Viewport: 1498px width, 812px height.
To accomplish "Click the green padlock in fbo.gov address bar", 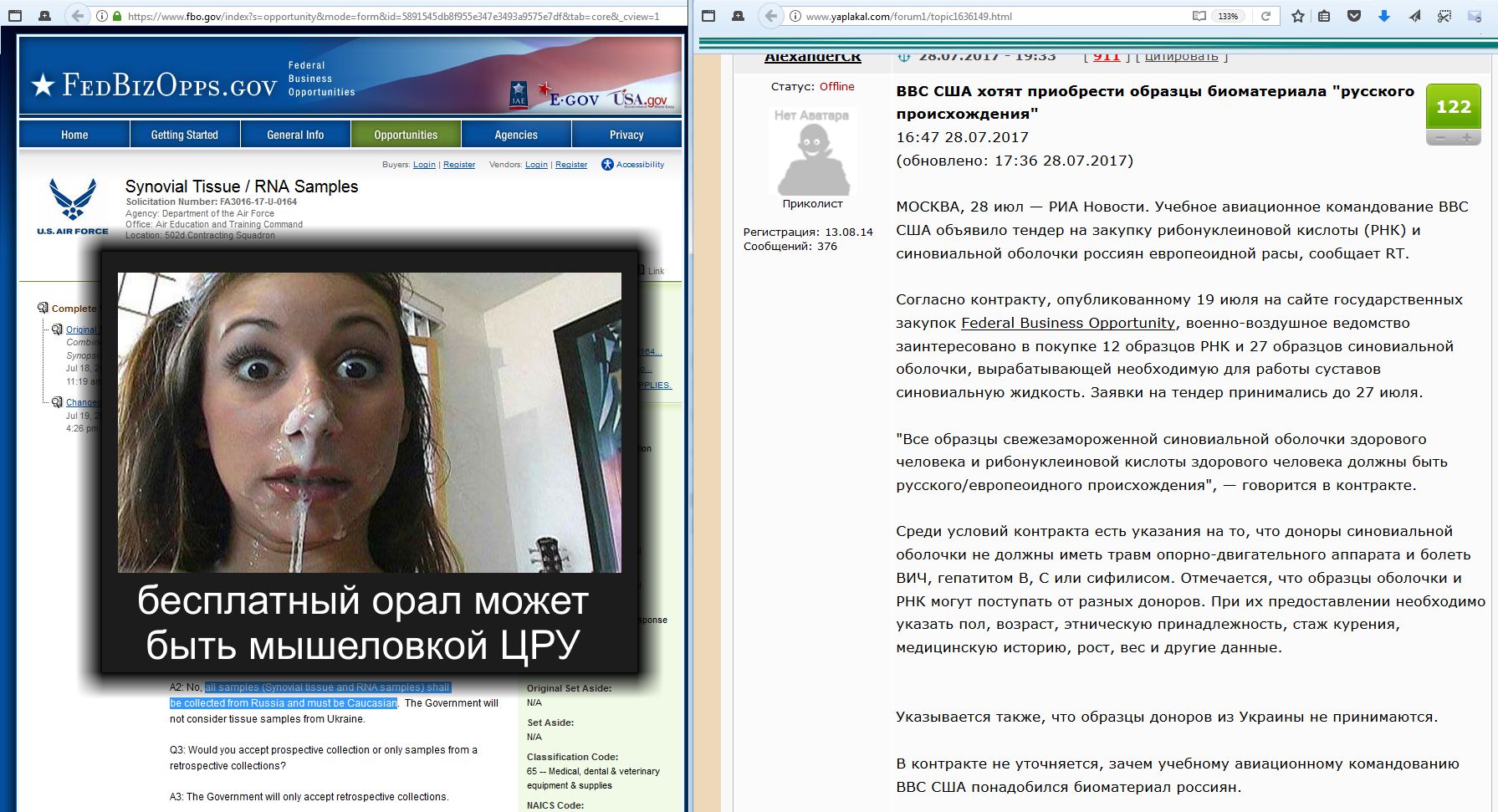I will 116,16.
